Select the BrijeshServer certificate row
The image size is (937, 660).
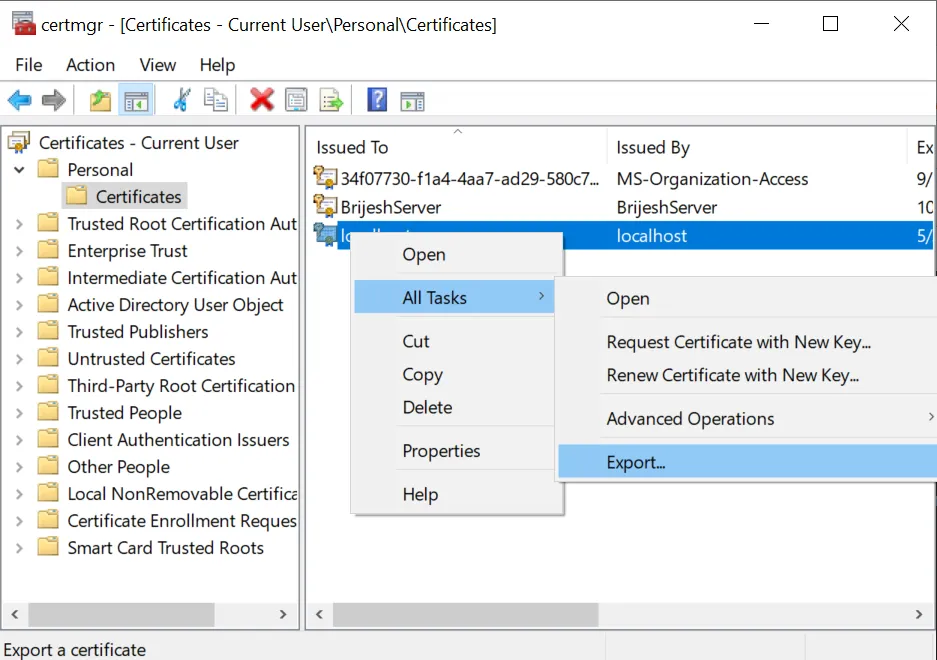[390, 208]
